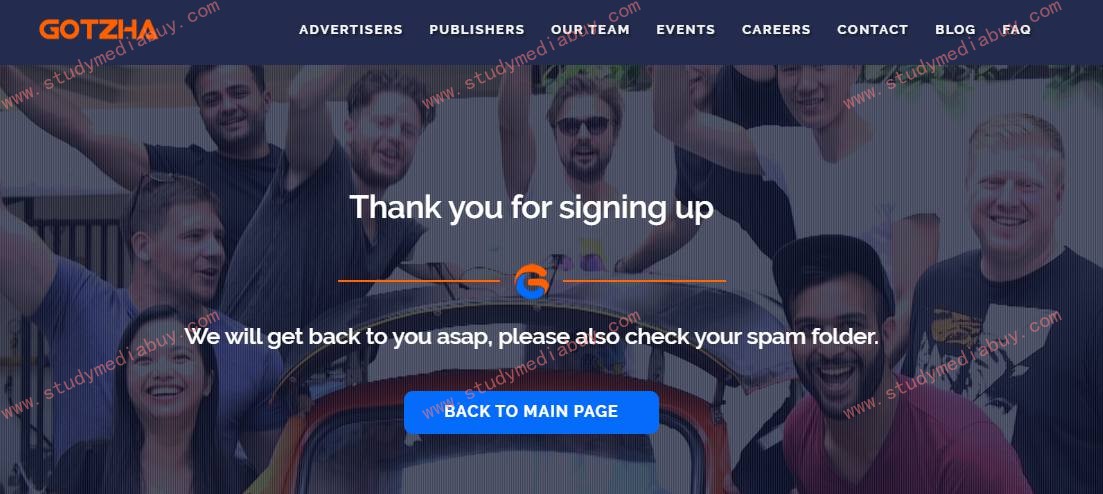Select Events in the navigation bar
The height and width of the screenshot is (494, 1103).
point(686,30)
